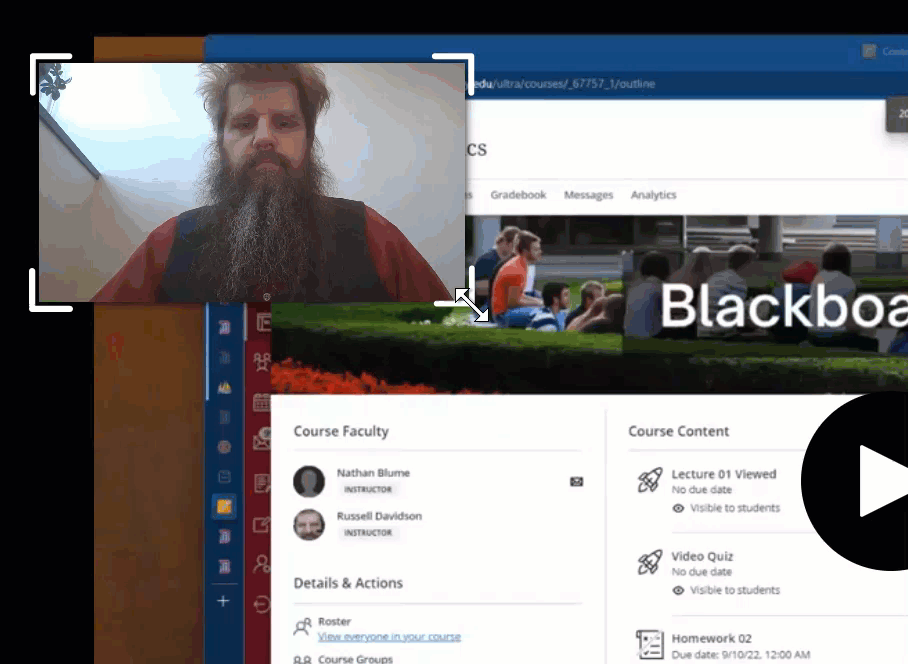Image resolution: width=908 pixels, height=664 pixels.
Task: Click the webcam preview overlay
Action: [252, 182]
